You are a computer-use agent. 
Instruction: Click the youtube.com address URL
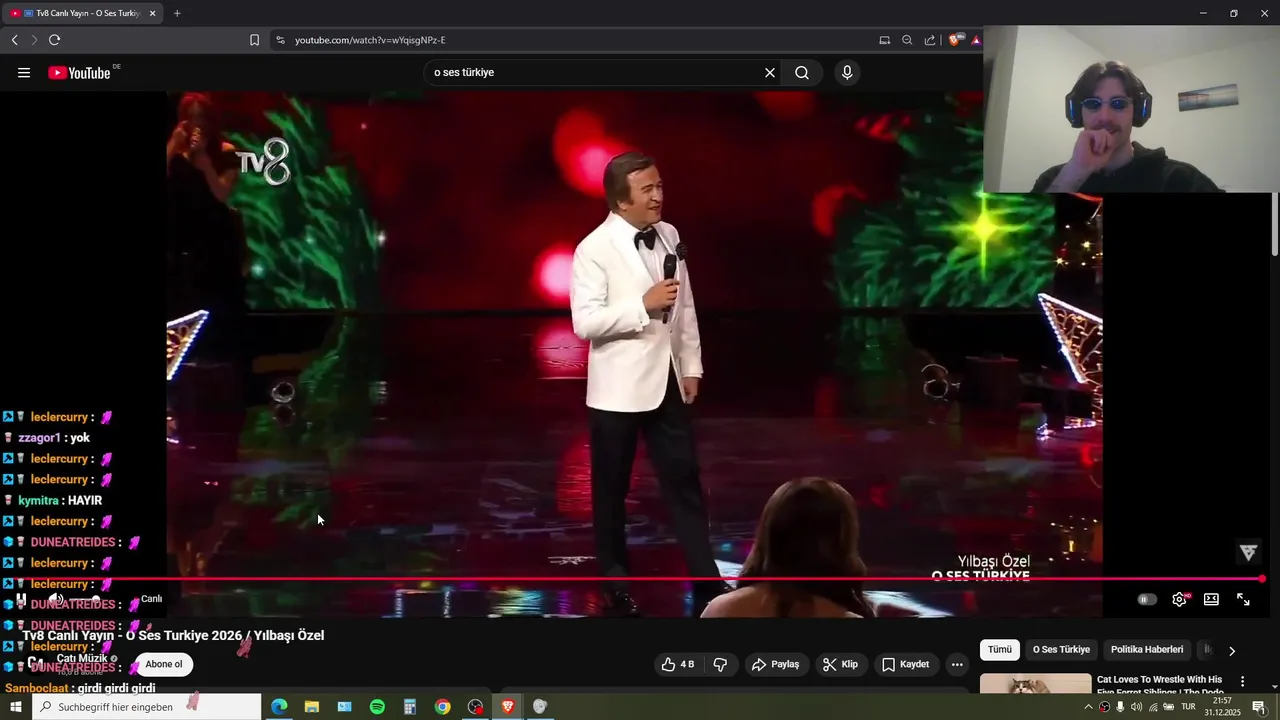(x=370, y=40)
